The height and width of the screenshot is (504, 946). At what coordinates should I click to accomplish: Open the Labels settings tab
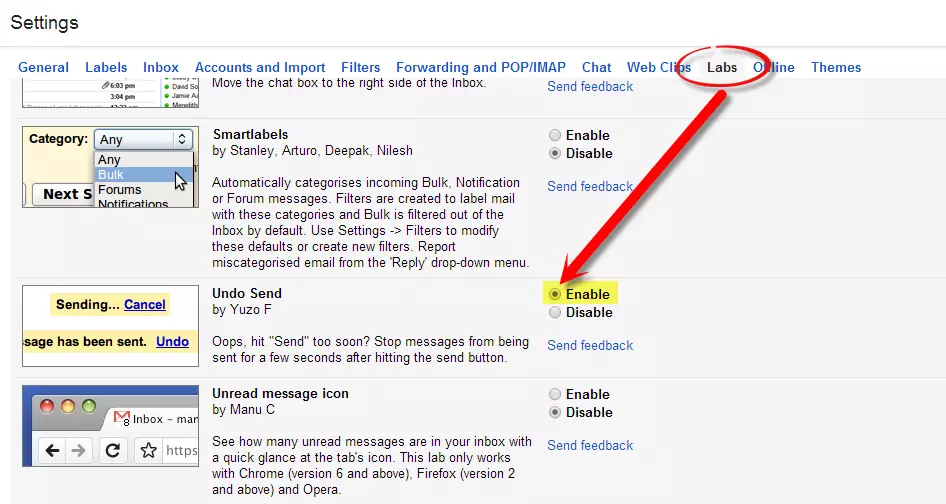pyautogui.click(x=106, y=67)
